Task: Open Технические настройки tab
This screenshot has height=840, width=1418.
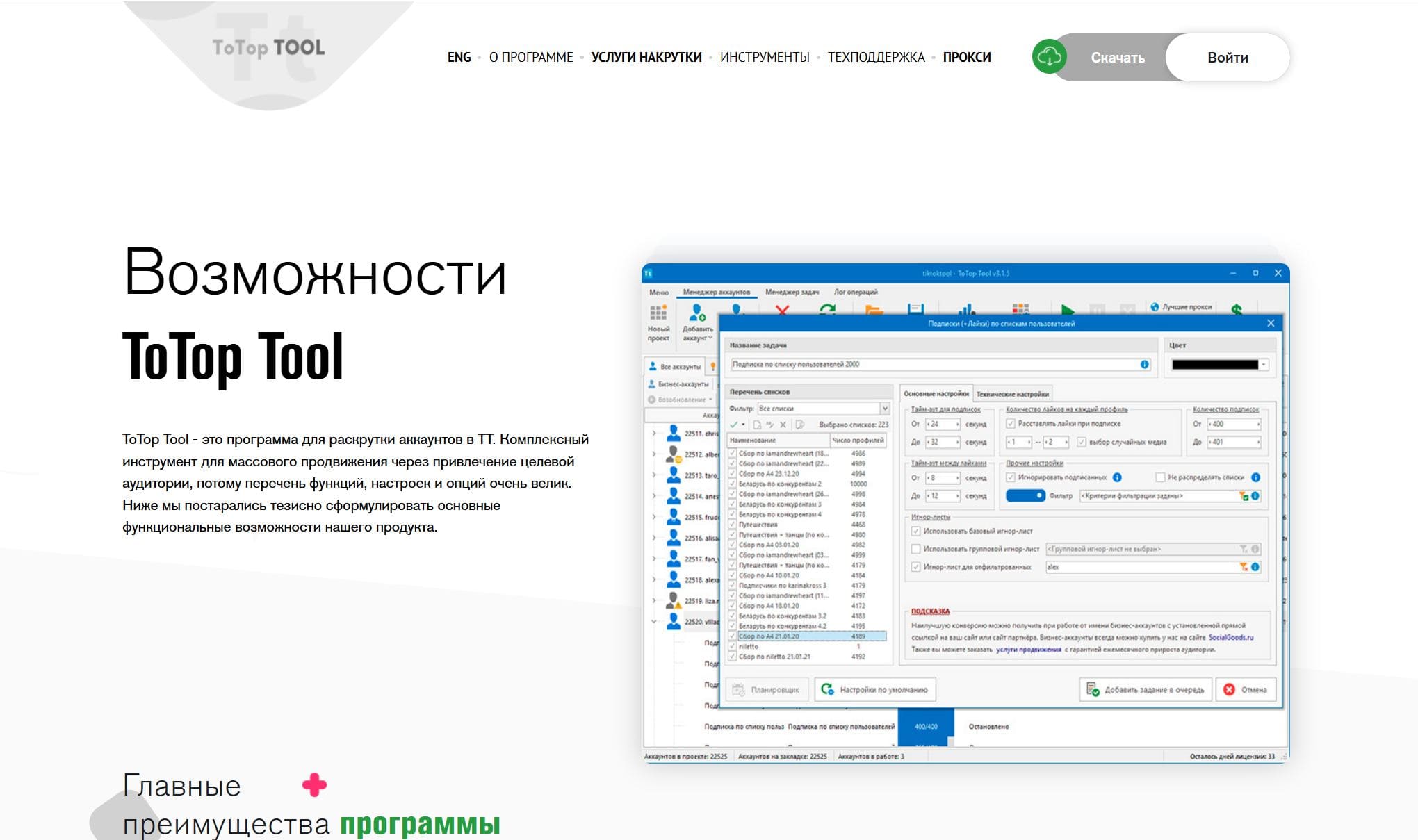Action: (1012, 394)
